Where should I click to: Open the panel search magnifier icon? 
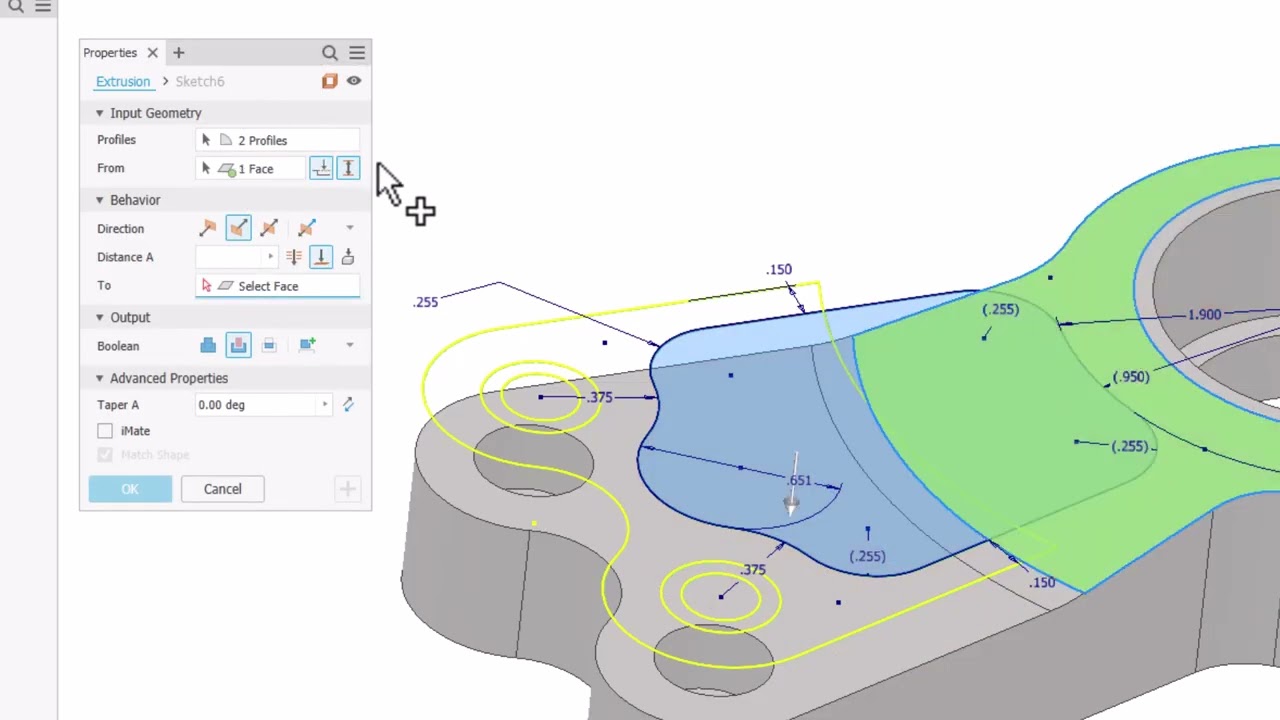(329, 53)
